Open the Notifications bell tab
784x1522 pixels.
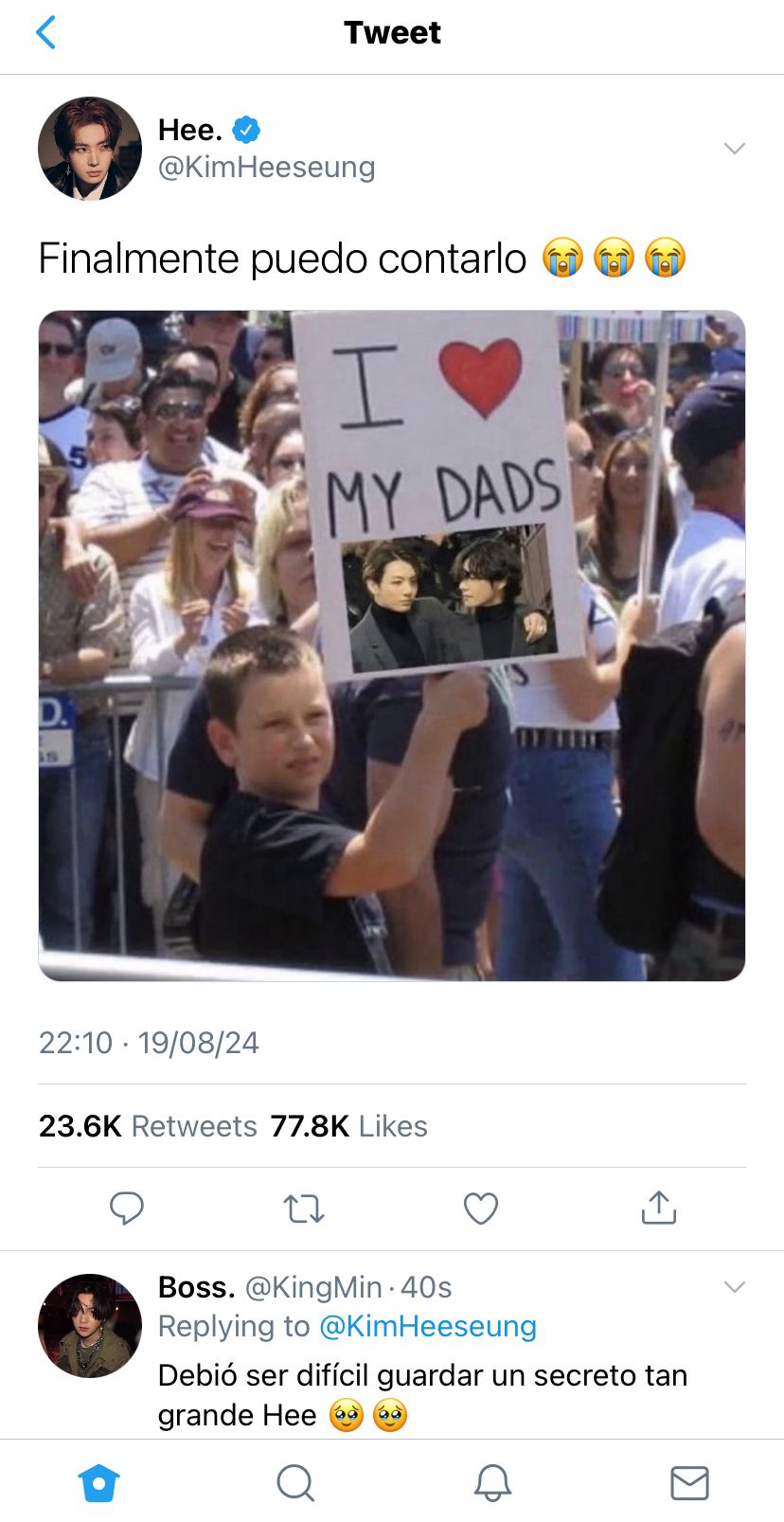click(x=492, y=1482)
